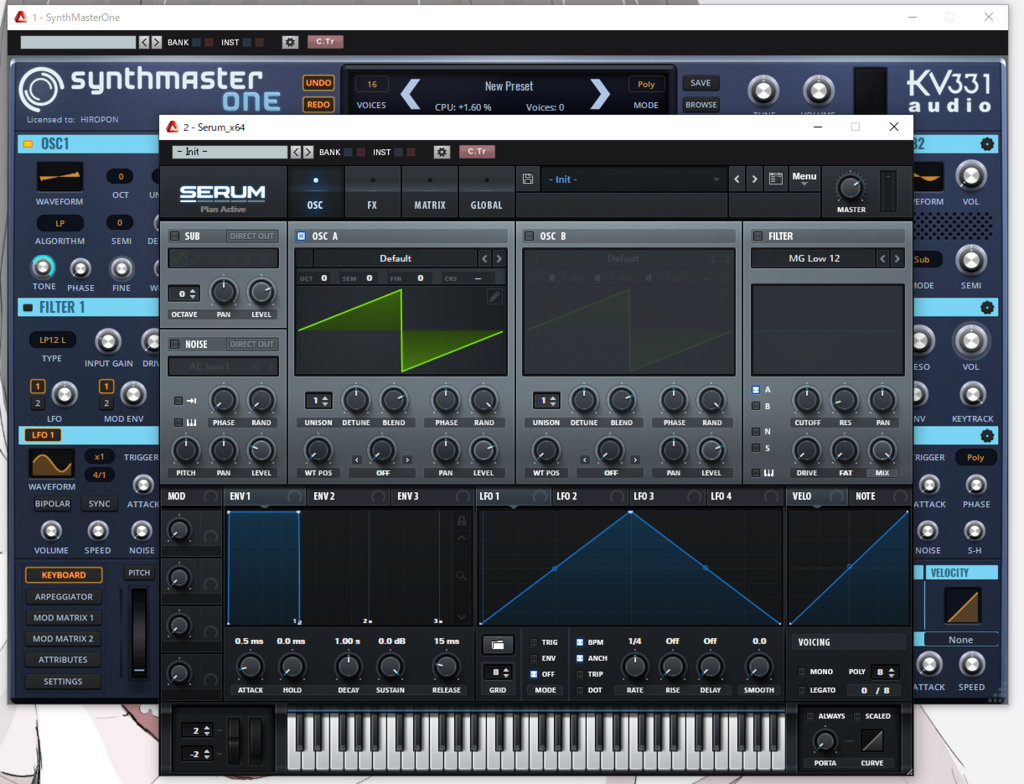Select previous filter type arrow
The image size is (1024, 784).
[x=883, y=259]
